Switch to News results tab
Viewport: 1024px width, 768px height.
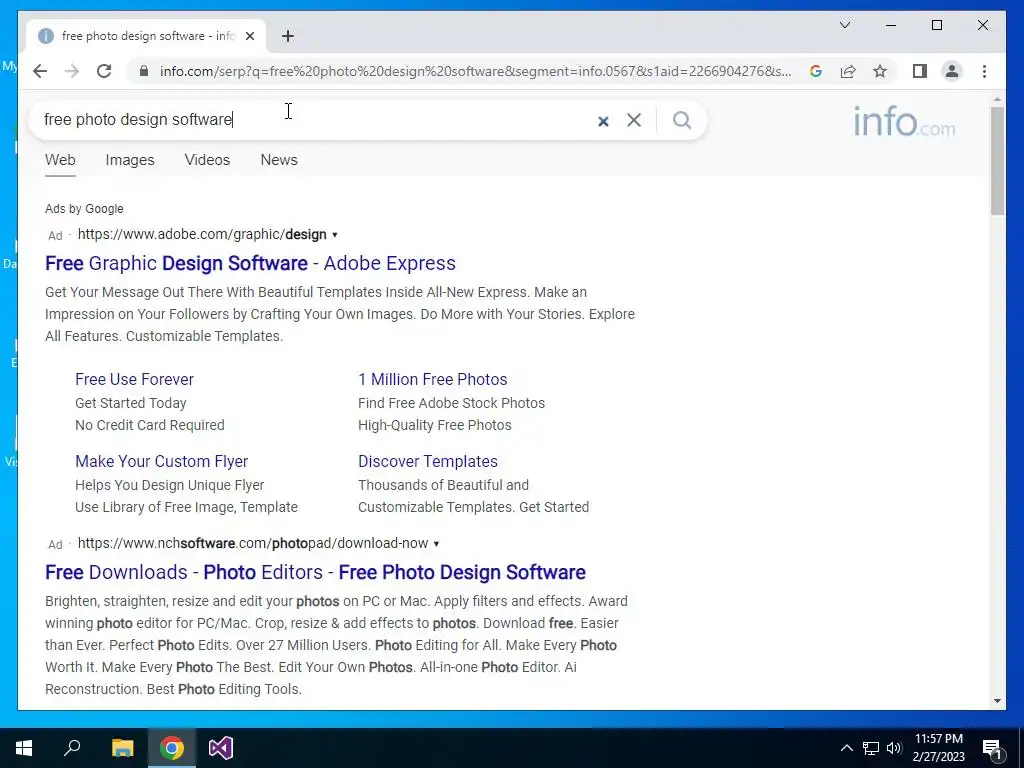(x=279, y=160)
